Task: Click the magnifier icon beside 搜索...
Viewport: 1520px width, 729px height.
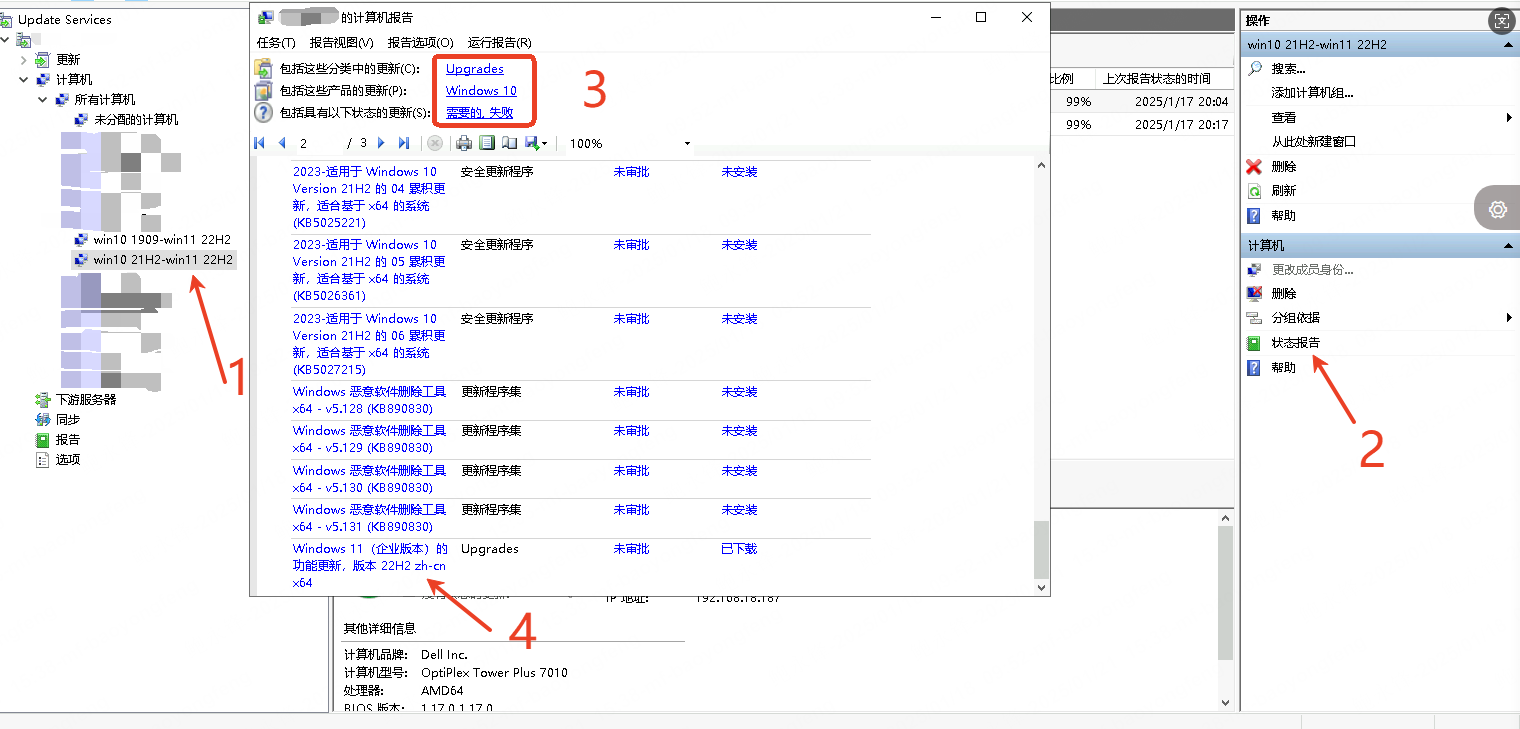Action: pos(1255,69)
